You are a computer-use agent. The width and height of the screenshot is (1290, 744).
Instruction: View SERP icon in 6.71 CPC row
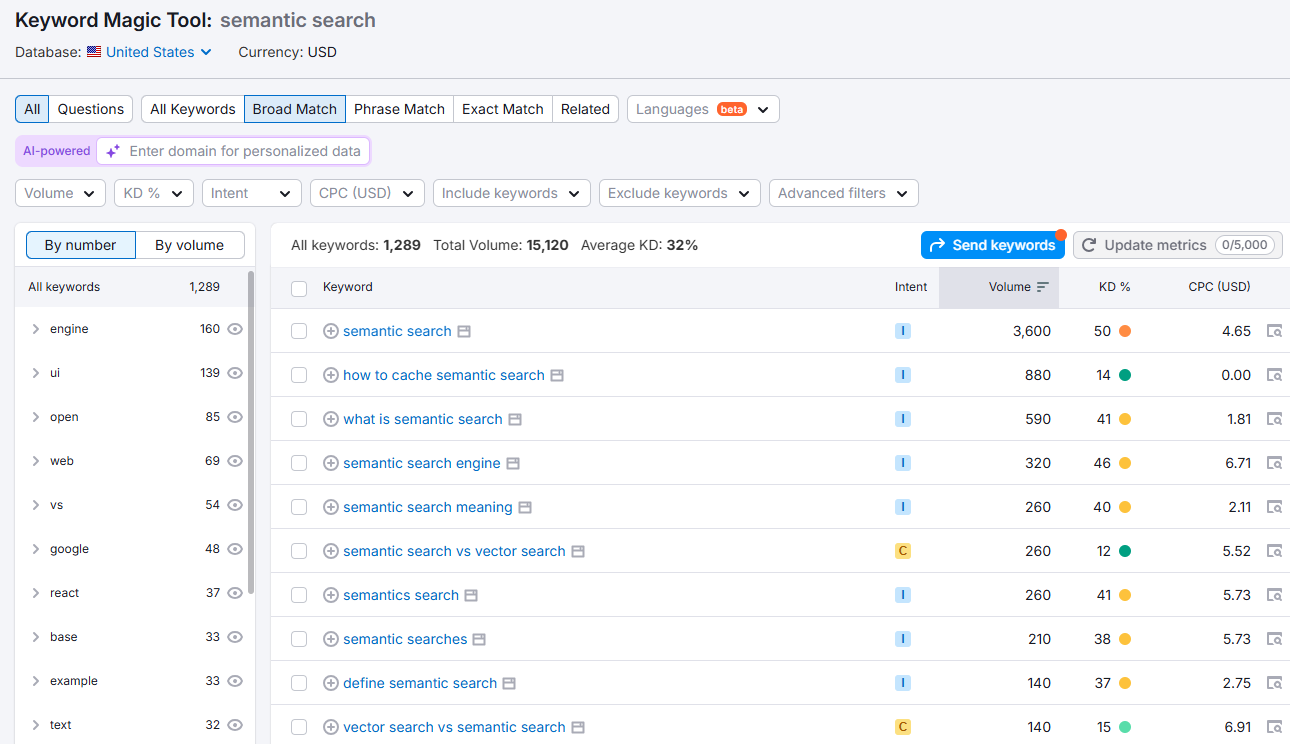[x=1274, y=463]
